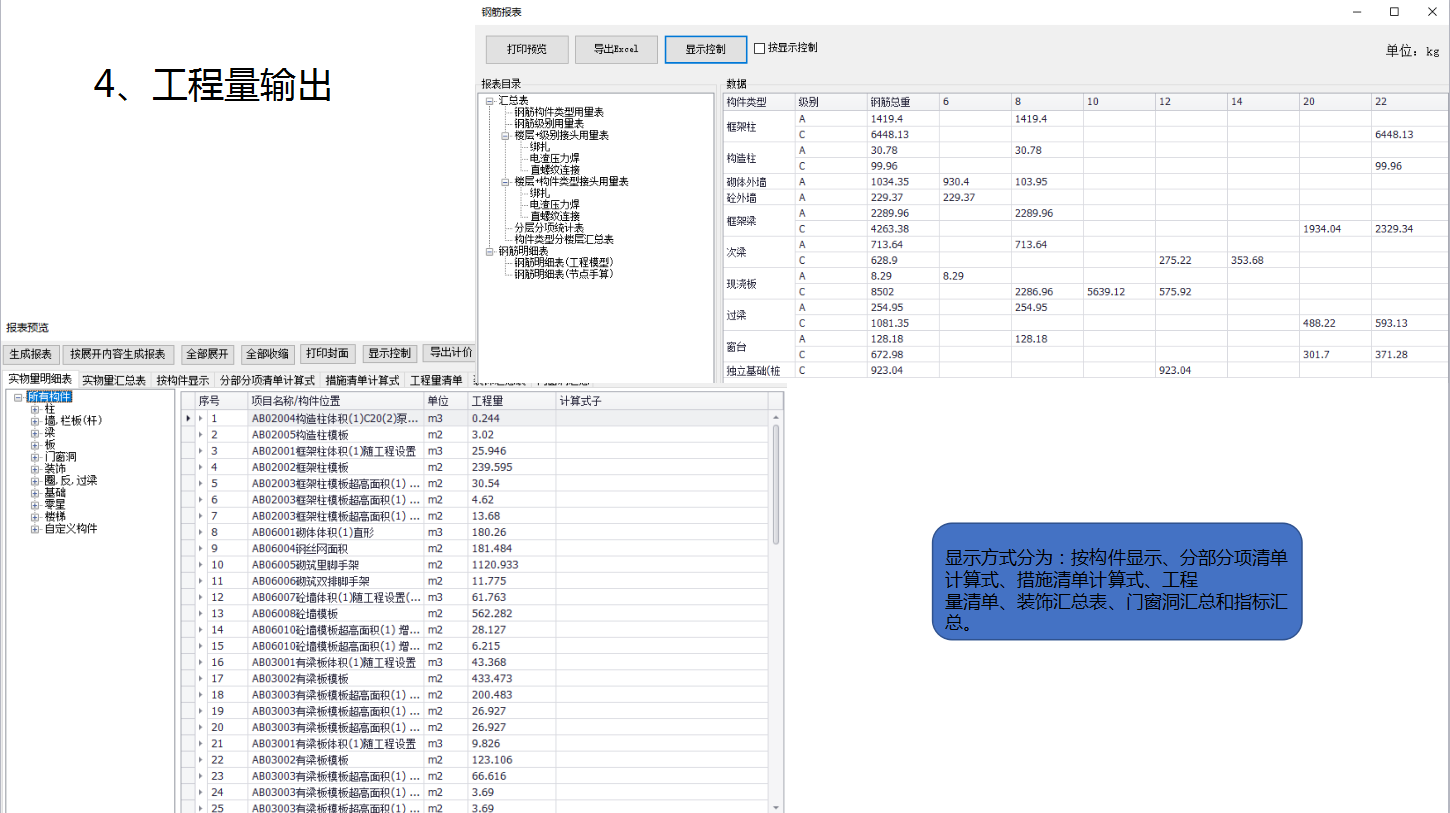Collapse 楼层+级别接头用量表 node

506,135
